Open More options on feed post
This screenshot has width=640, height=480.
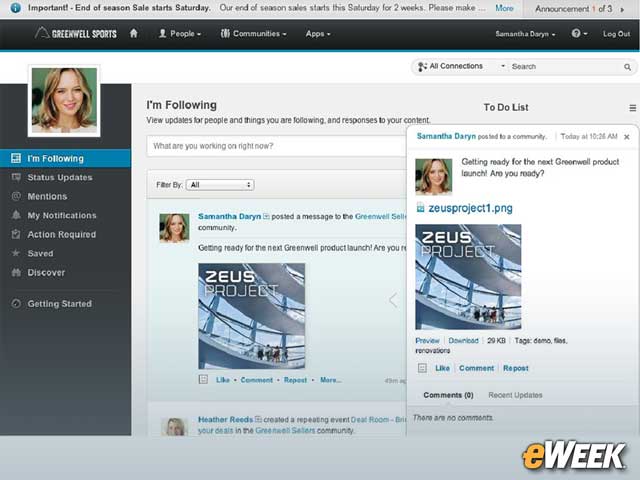point(331,380)
